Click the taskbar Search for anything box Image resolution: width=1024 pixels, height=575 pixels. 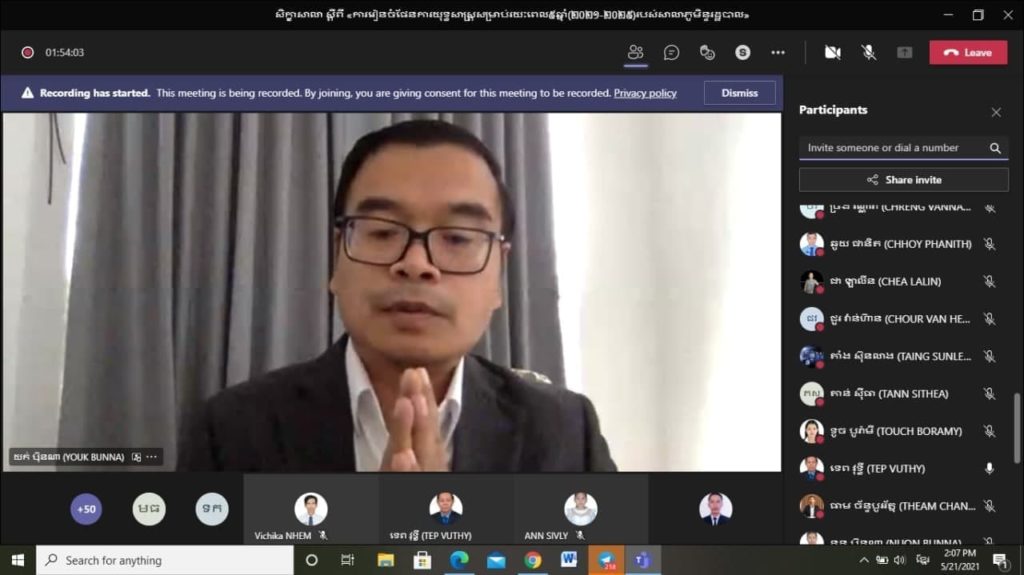coord(165,560)
